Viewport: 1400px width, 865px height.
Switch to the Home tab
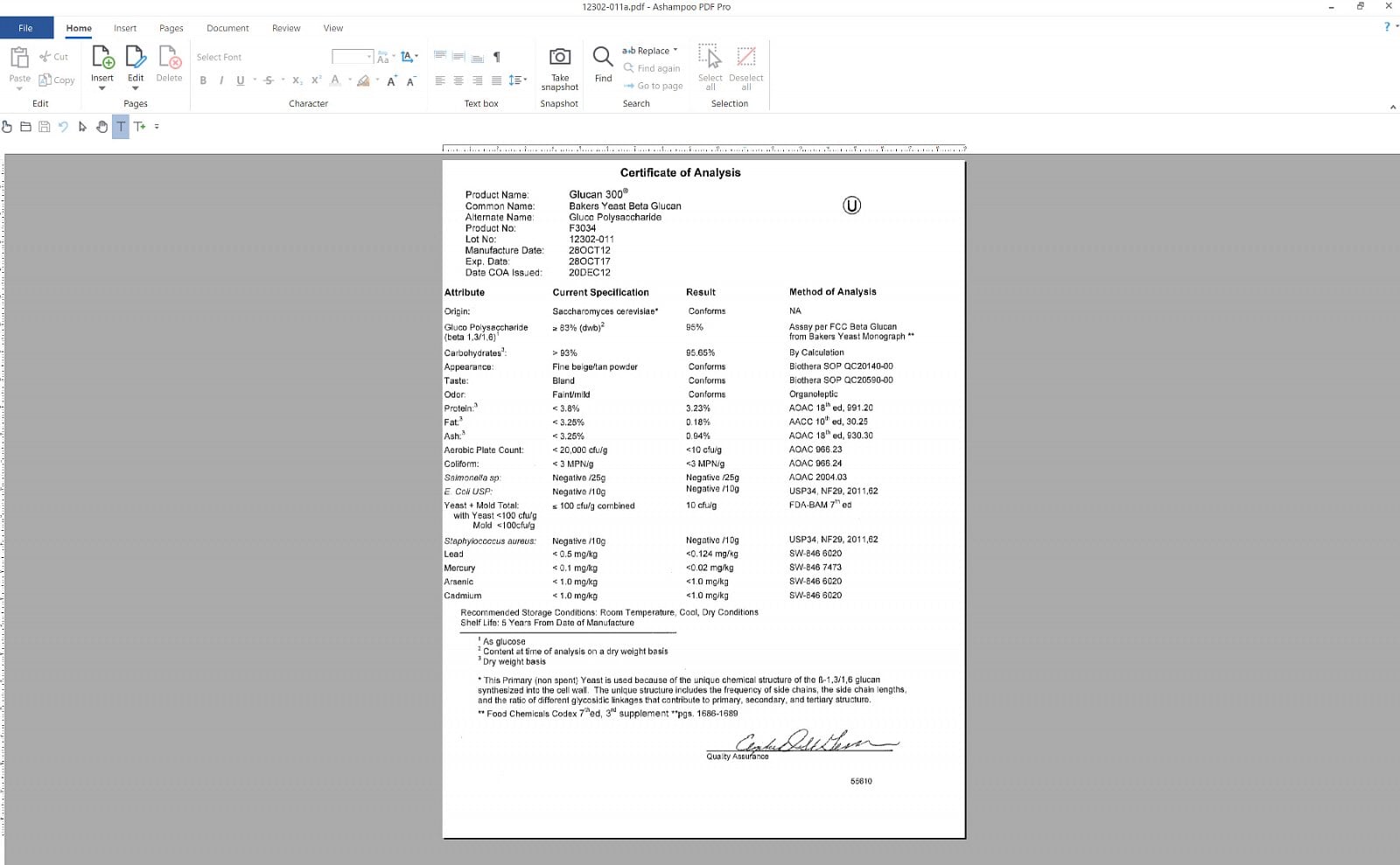point(79,28)
